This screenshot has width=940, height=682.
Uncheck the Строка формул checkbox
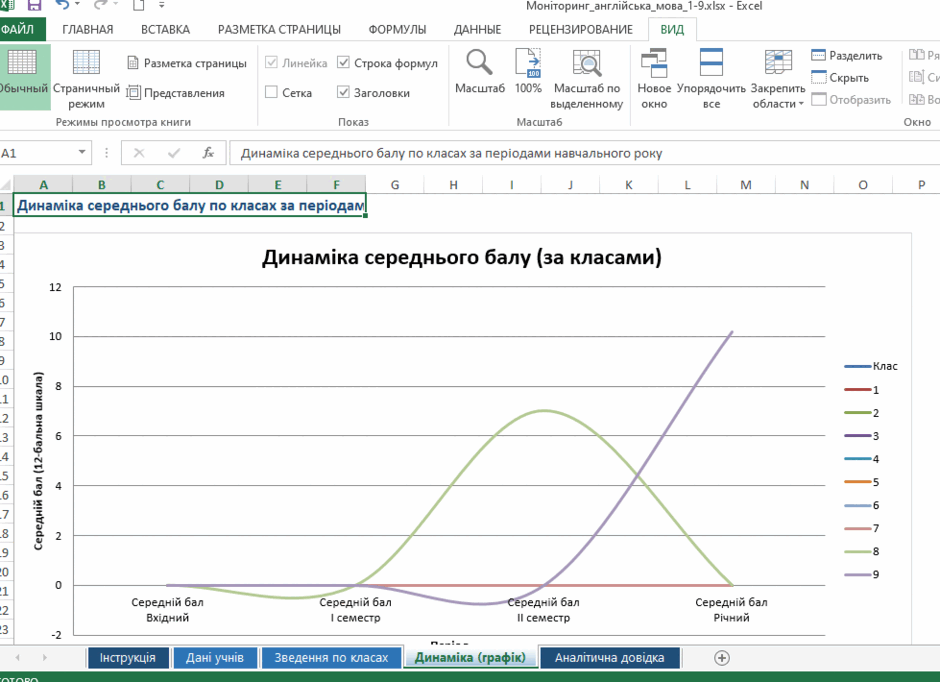click(344, 62)
